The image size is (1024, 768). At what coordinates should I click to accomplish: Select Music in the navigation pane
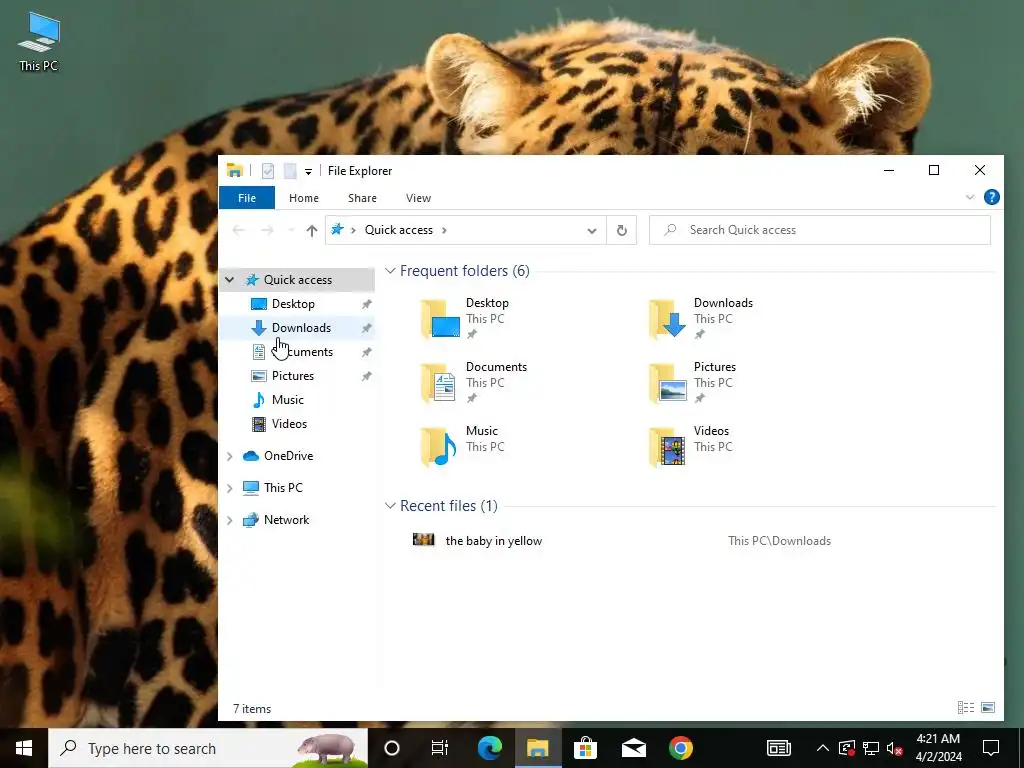coord(287,400)
